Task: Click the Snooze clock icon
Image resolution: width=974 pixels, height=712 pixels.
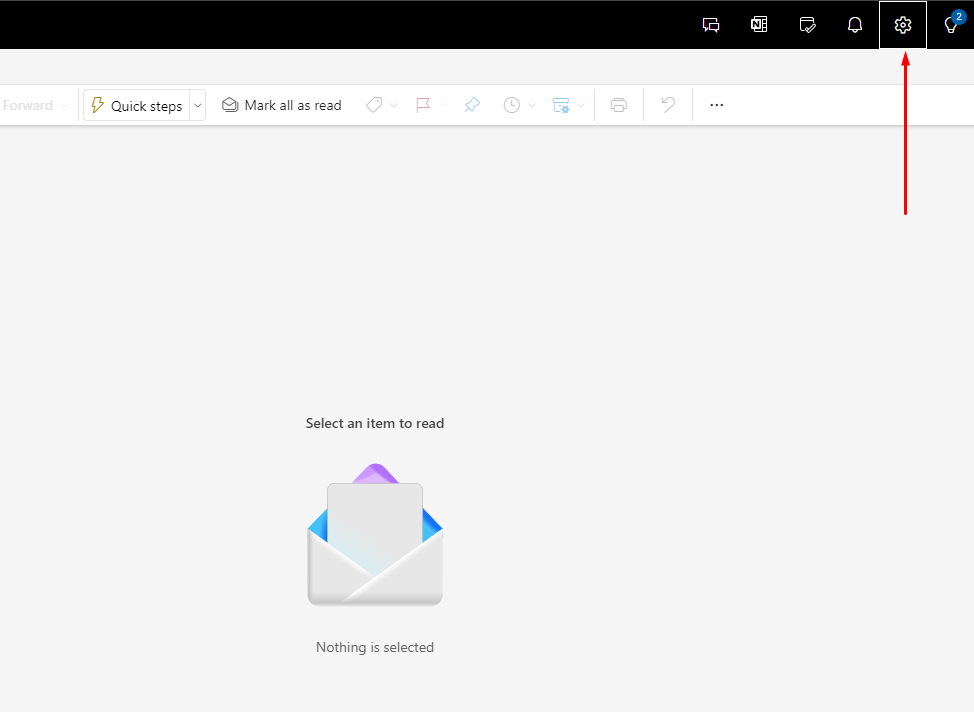Action: pos(511,105)
